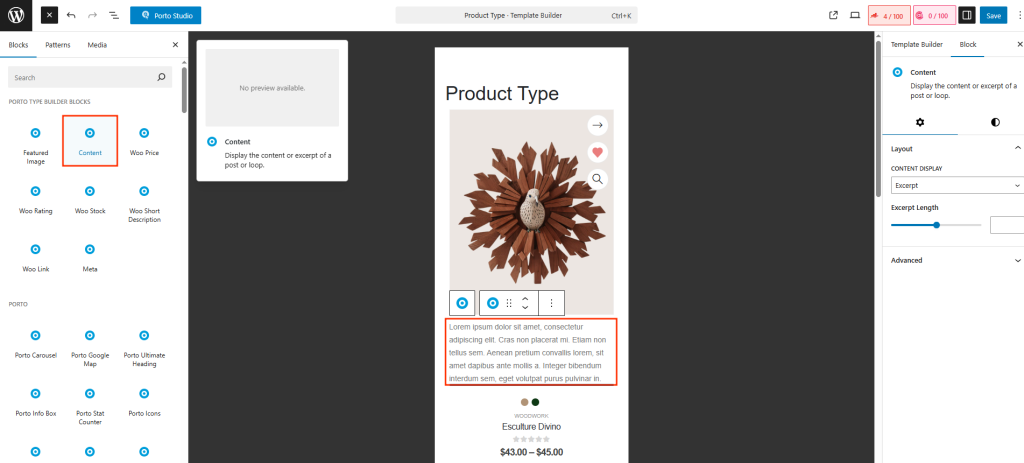Open Document Overview list view icon
The width and height of the screenshot is (1024, 463).
coord(113,16)
